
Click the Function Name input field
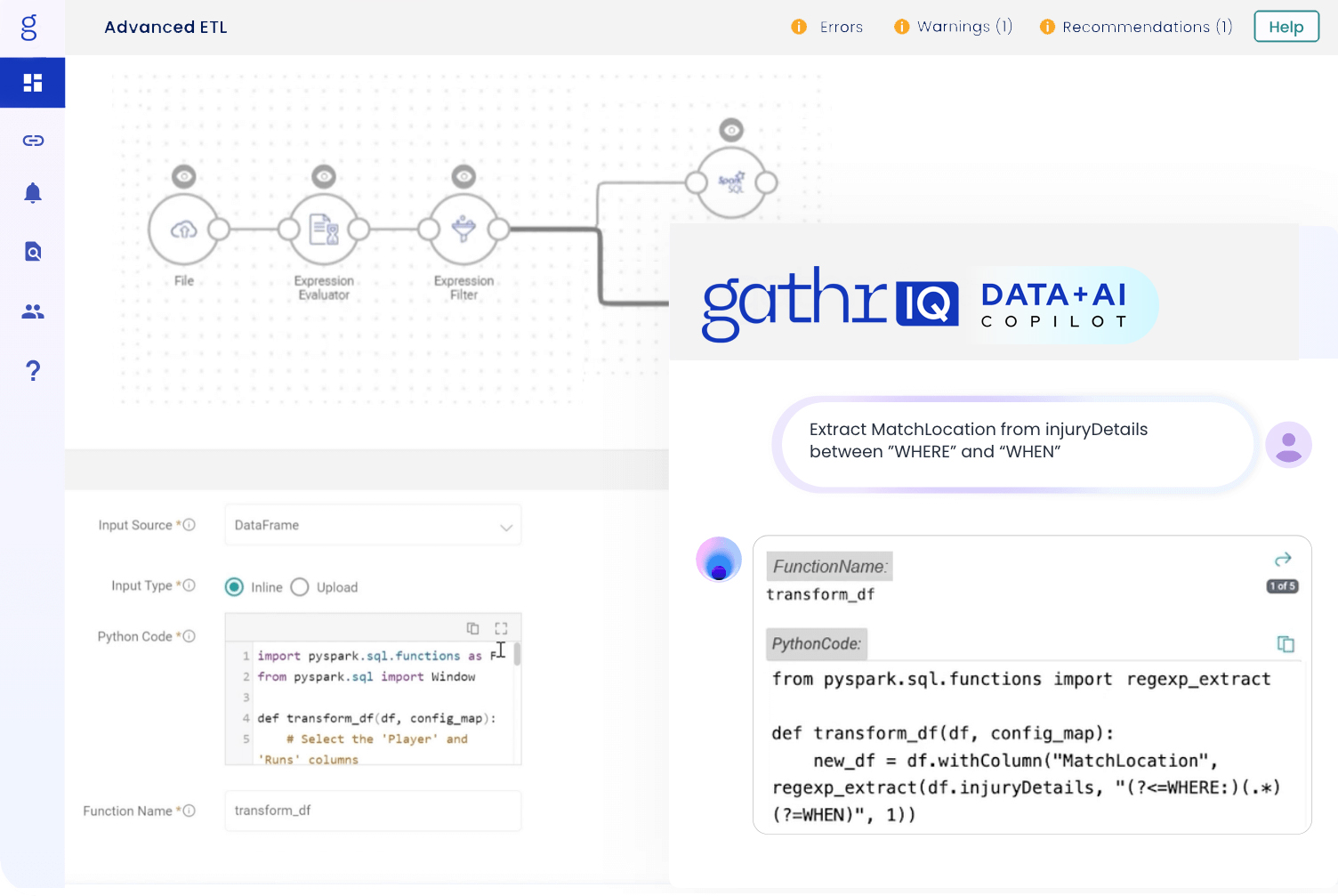[373, 811]
